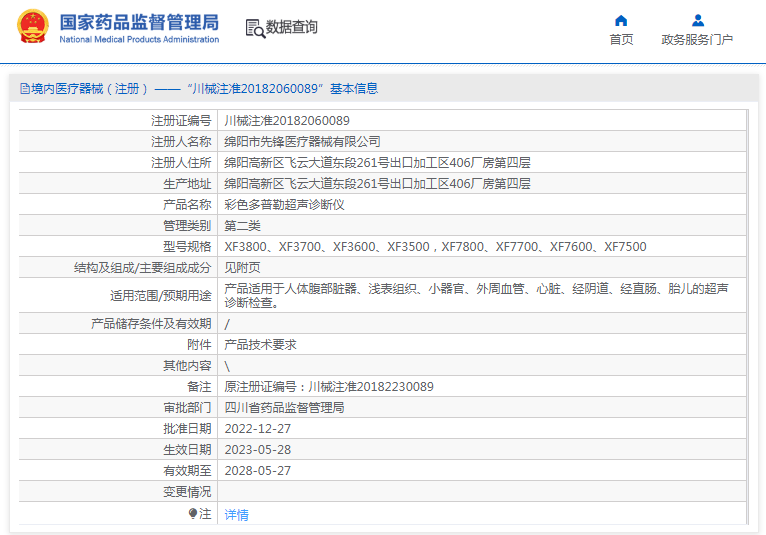Click 原注册证编号 remark value
The height and width of the screenshot is (535, 766).
point(329,386)
